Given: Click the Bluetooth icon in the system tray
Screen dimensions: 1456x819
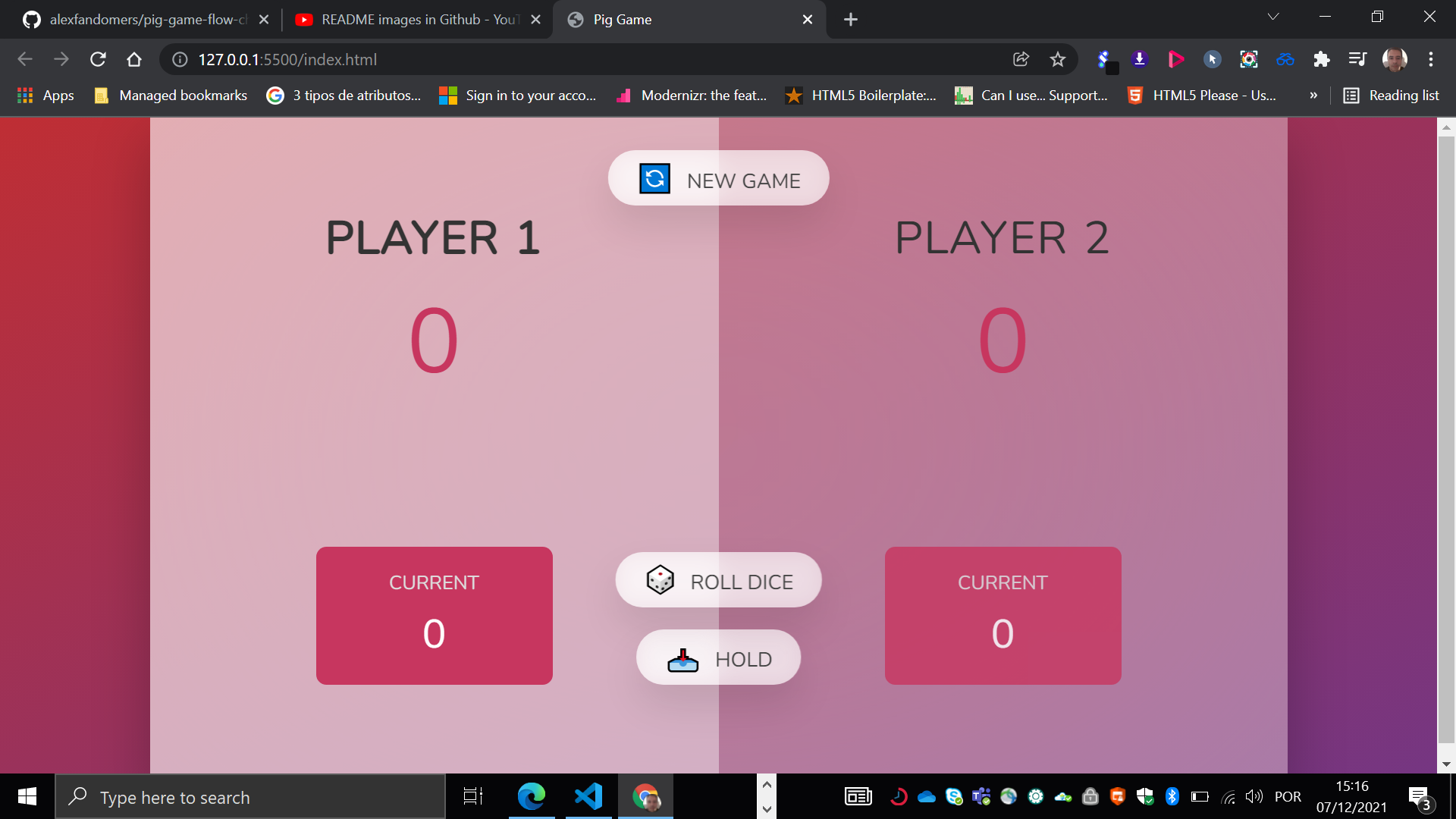Looking at the screenshot, I should 1173,796.
